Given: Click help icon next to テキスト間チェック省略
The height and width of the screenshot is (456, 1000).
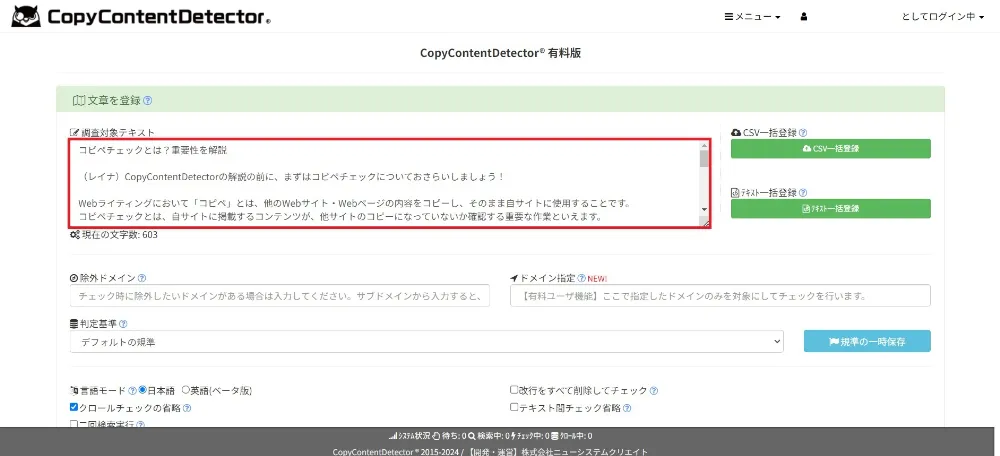Looking at the screenshot, I should point(627,408).
